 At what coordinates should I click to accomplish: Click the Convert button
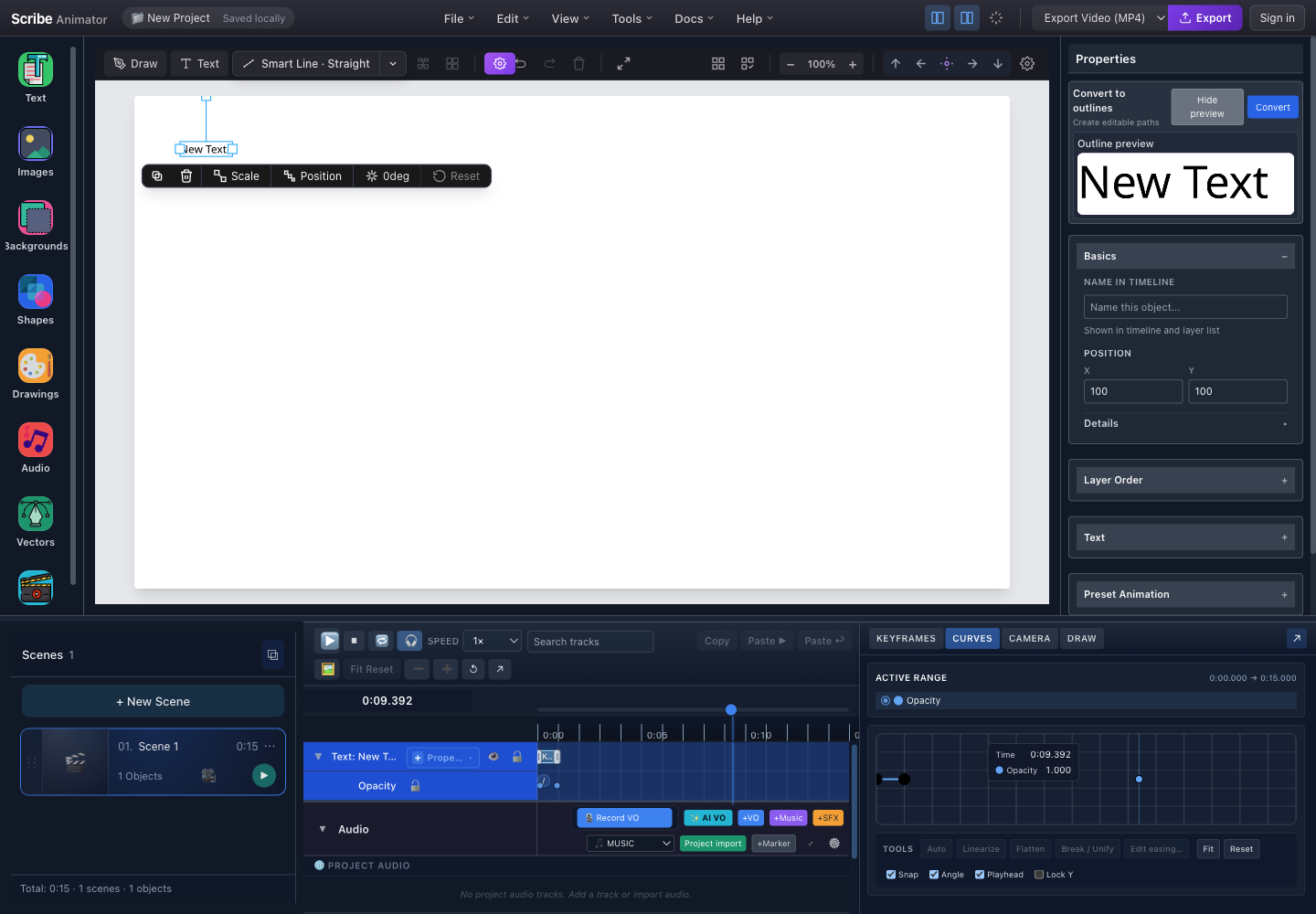click(x=1272, y=107)
